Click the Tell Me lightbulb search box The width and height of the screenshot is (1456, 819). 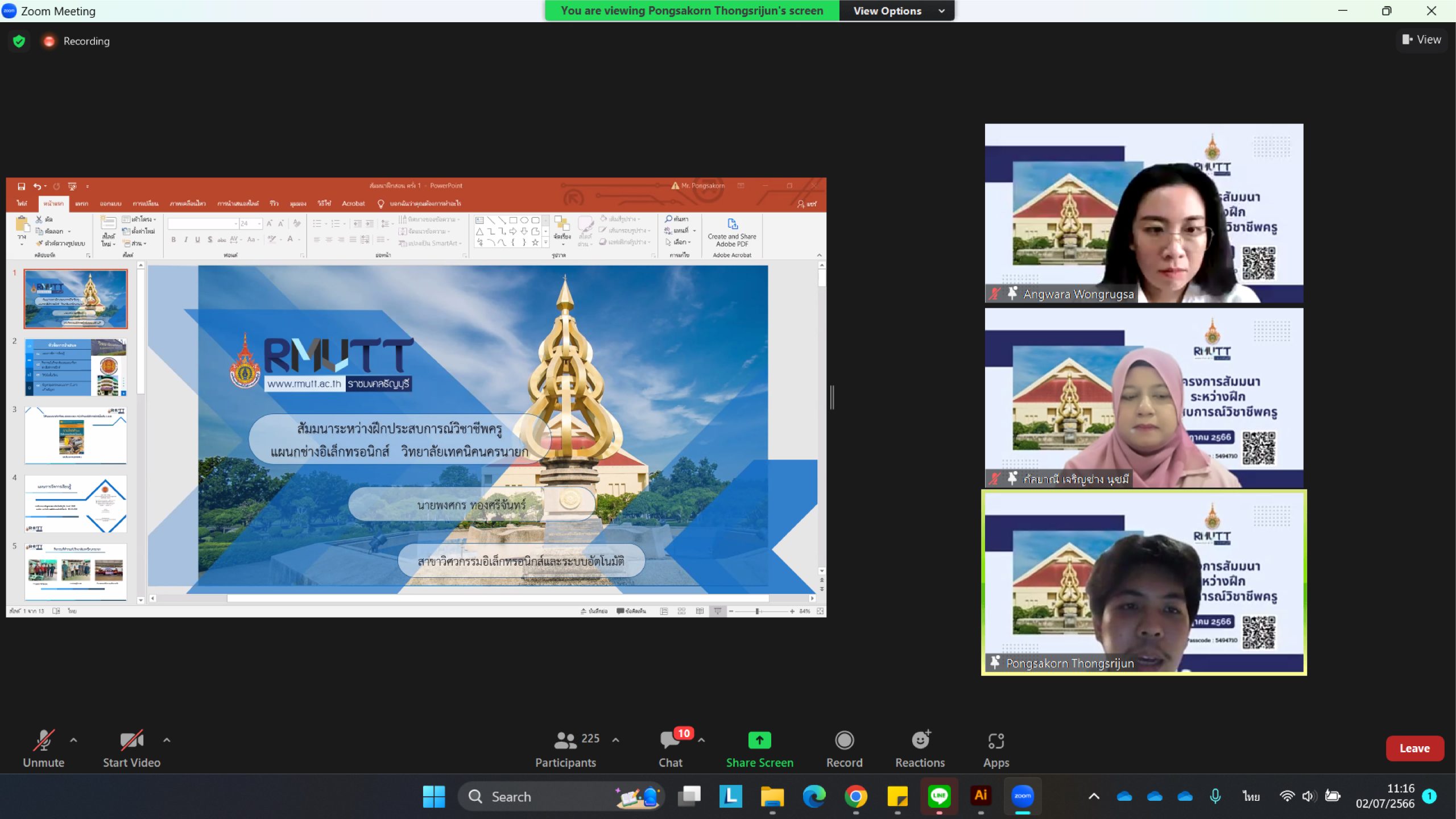(x=420, y=204)
